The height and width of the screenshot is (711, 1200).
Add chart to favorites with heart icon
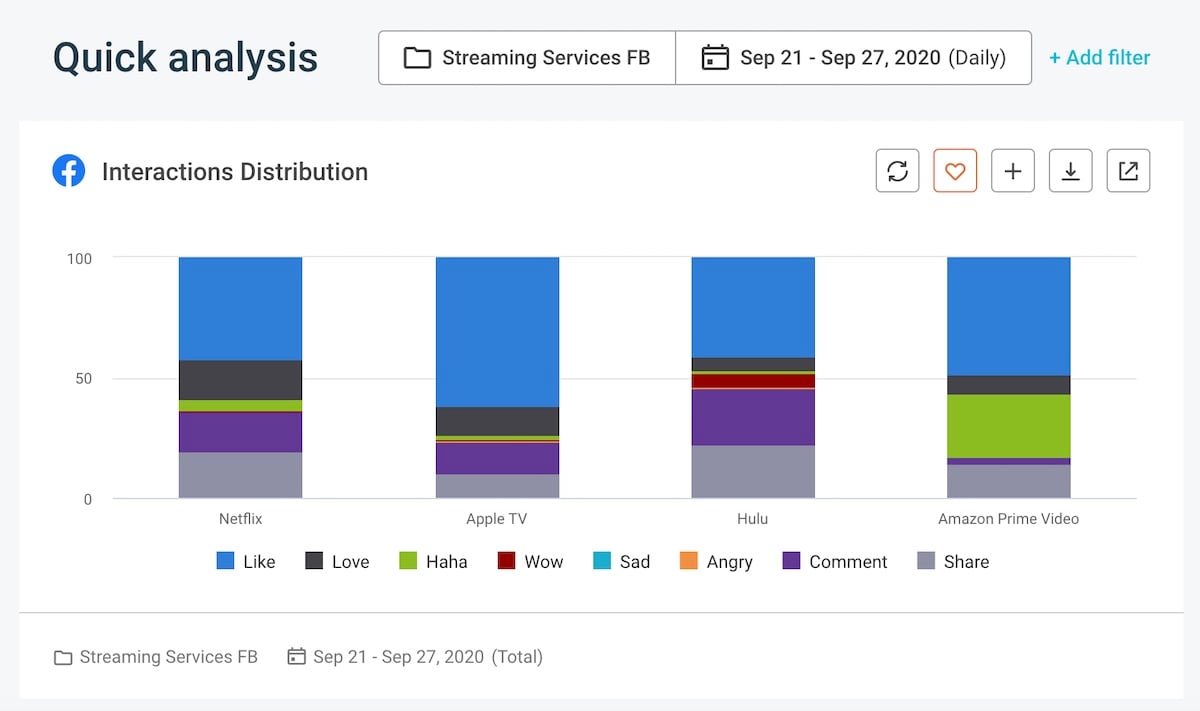tap(955, 171)
